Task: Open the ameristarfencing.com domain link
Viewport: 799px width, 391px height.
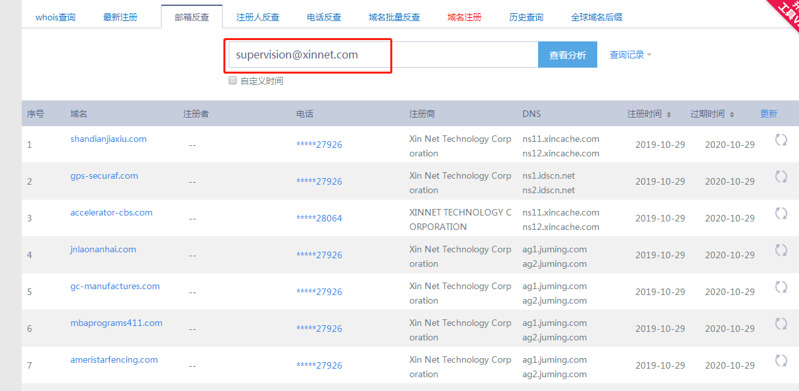Action: (x=114, y=359)
